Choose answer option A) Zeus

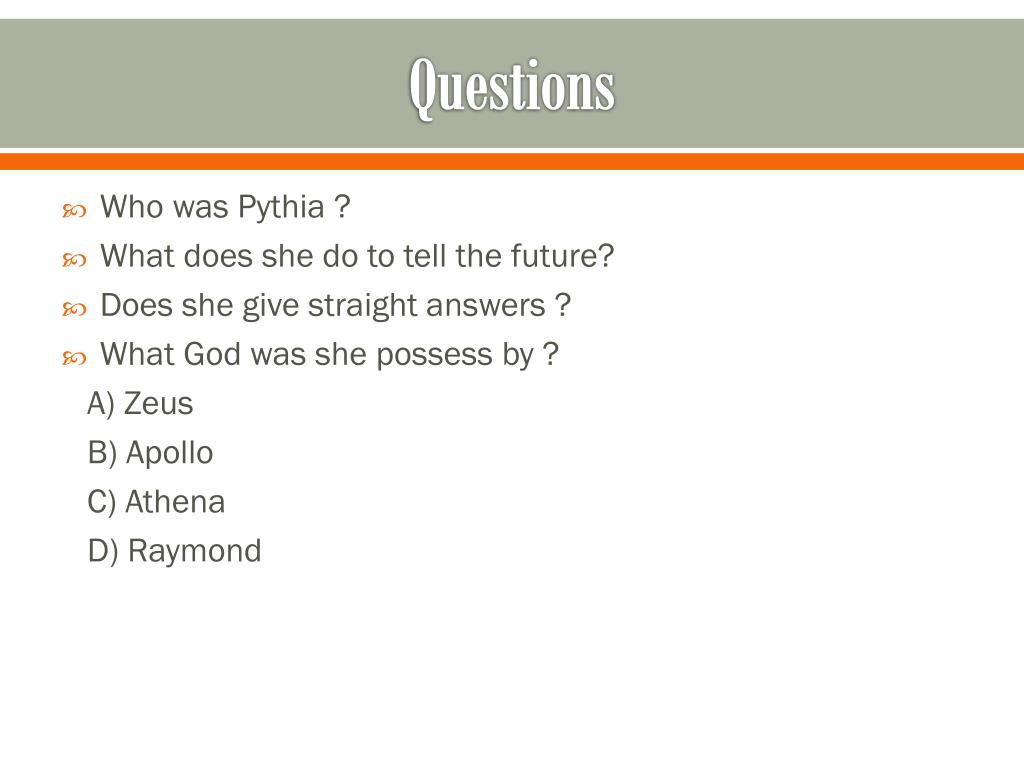tap(140, 404)
